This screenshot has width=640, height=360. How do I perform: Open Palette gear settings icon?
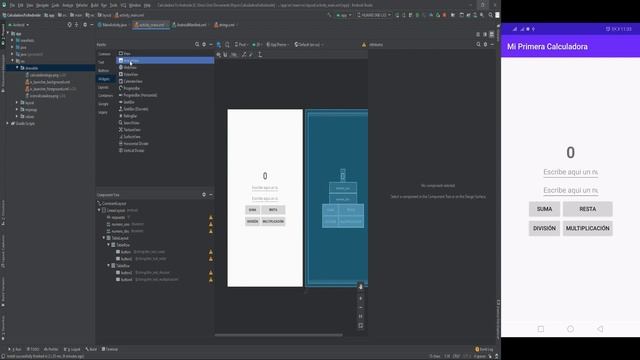pyautogui.click(x=204, y=44)
